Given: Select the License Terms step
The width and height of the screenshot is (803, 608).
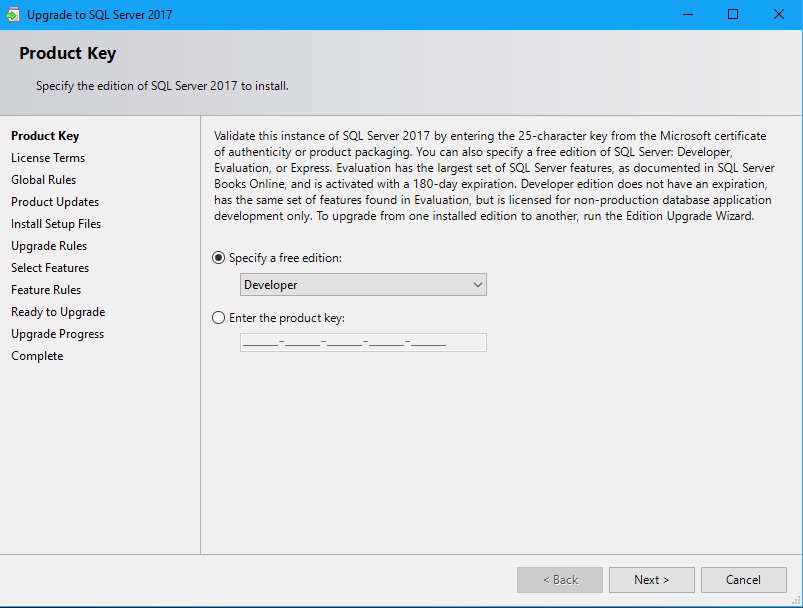Looking at the screenshot, I should click(47, 157).
